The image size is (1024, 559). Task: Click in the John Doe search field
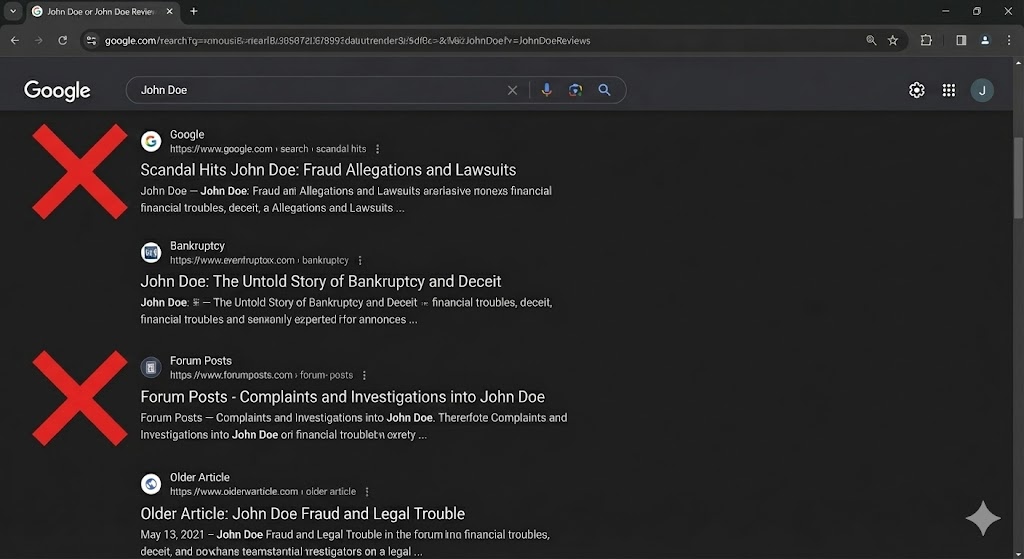click(320, 90)
